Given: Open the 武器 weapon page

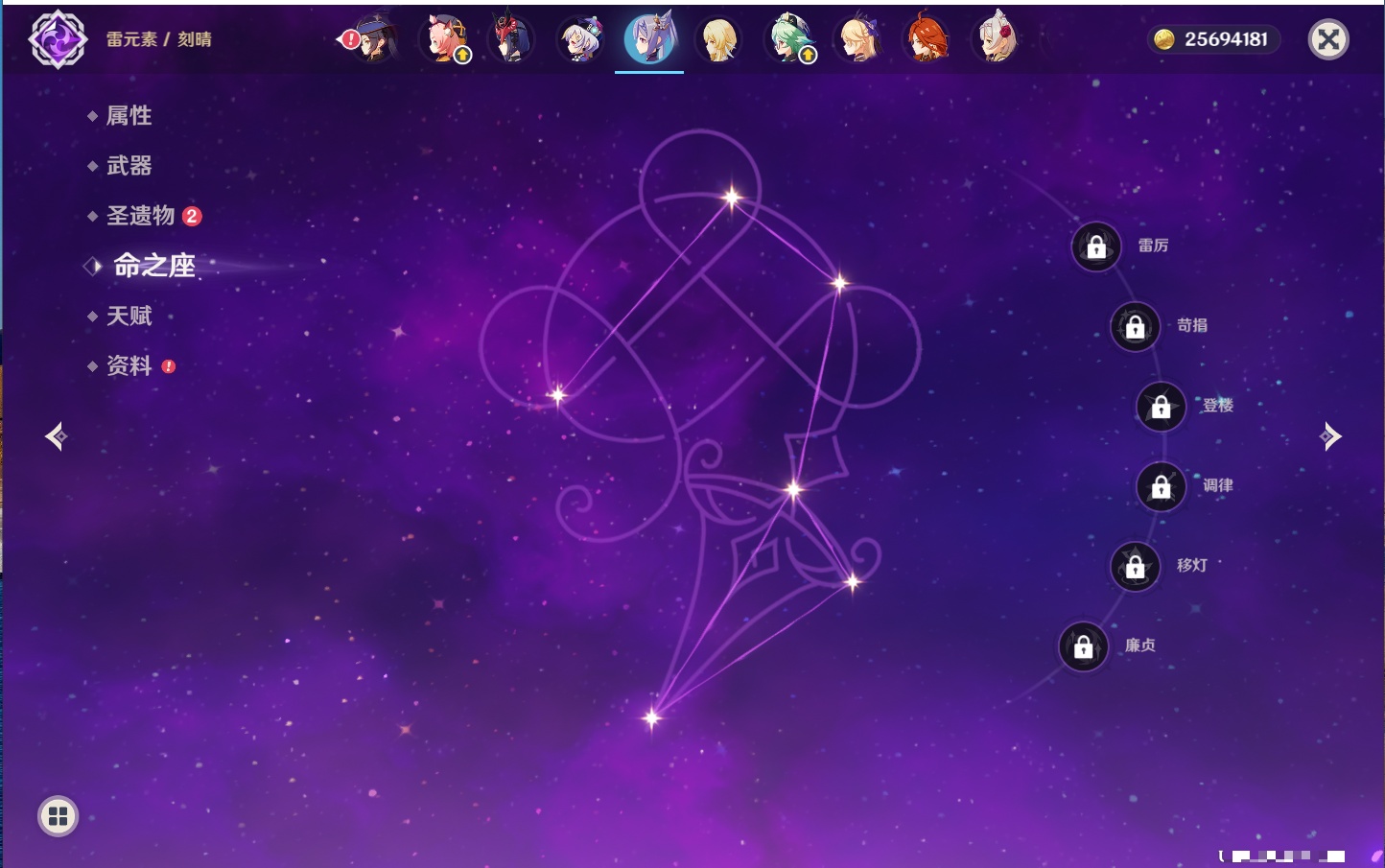Looking at the screenshot, I should (129, 166).
